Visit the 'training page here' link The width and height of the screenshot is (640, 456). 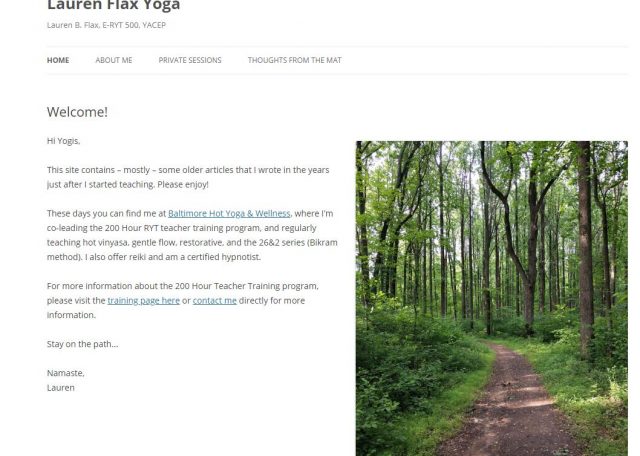144,300
